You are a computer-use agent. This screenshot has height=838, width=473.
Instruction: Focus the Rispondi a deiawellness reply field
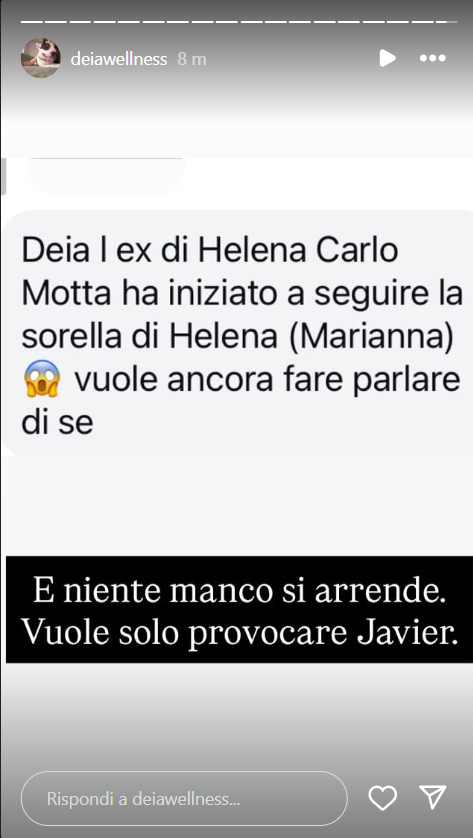[x=184, y=798]
